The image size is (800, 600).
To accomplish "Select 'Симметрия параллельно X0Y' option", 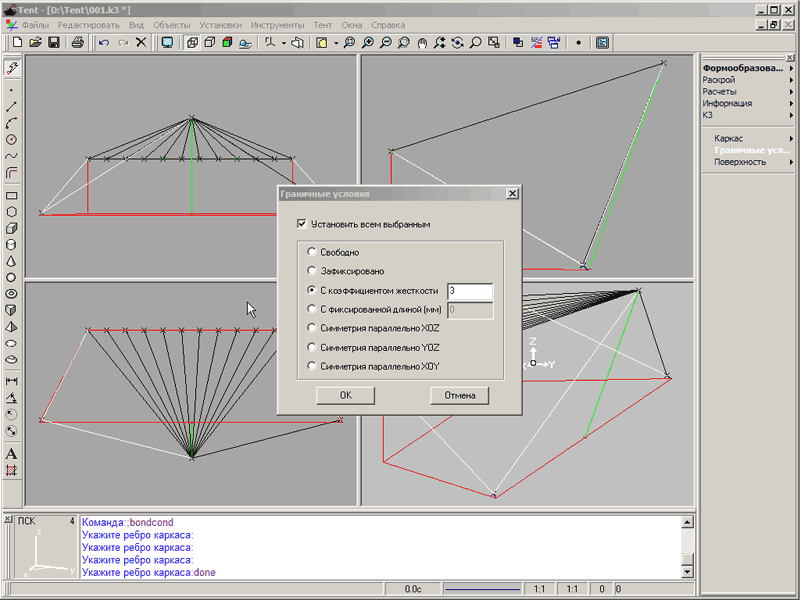I will (311, 366).
